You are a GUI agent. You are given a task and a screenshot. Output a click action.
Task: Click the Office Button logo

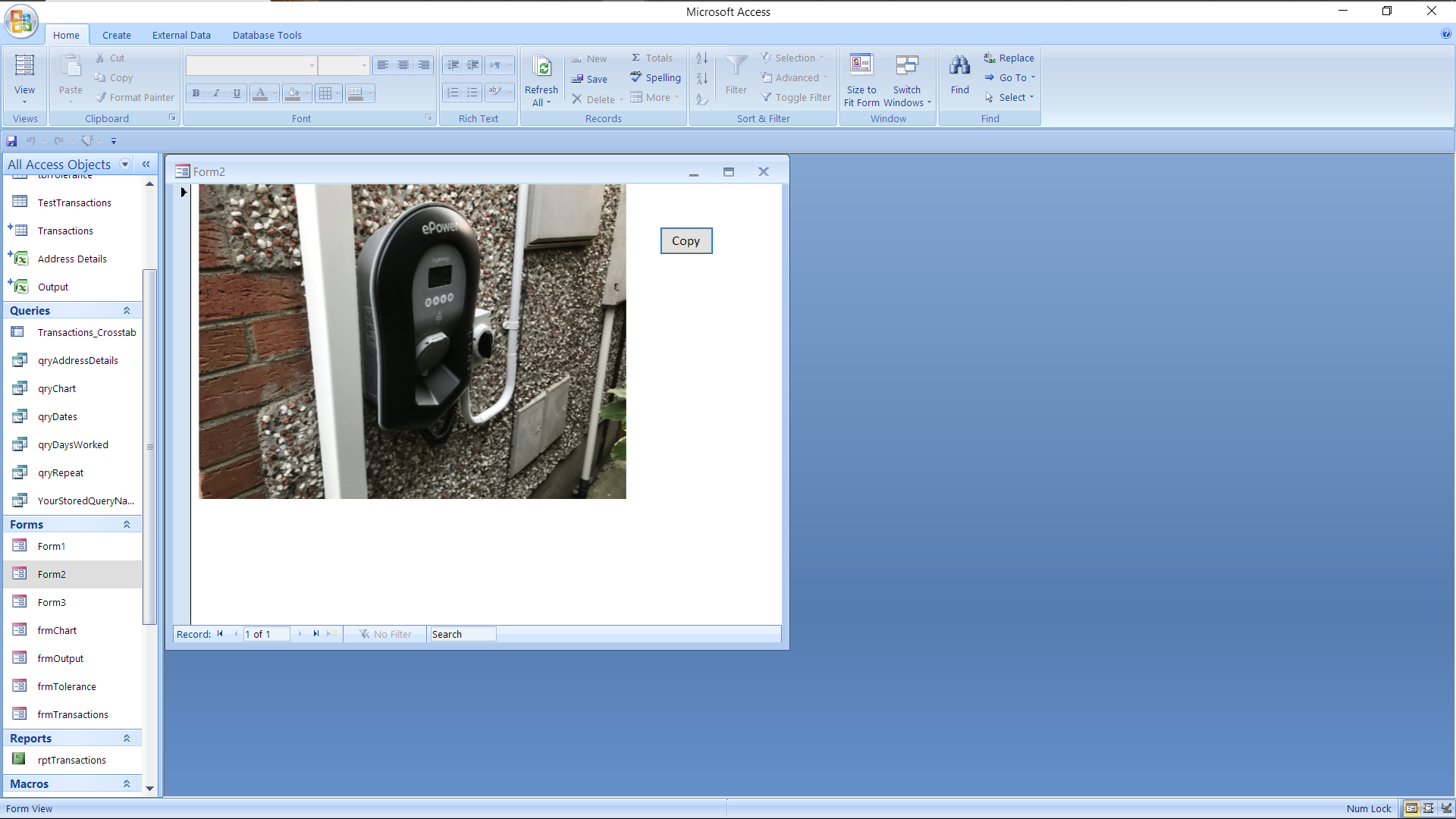click(x=21, y=21)
